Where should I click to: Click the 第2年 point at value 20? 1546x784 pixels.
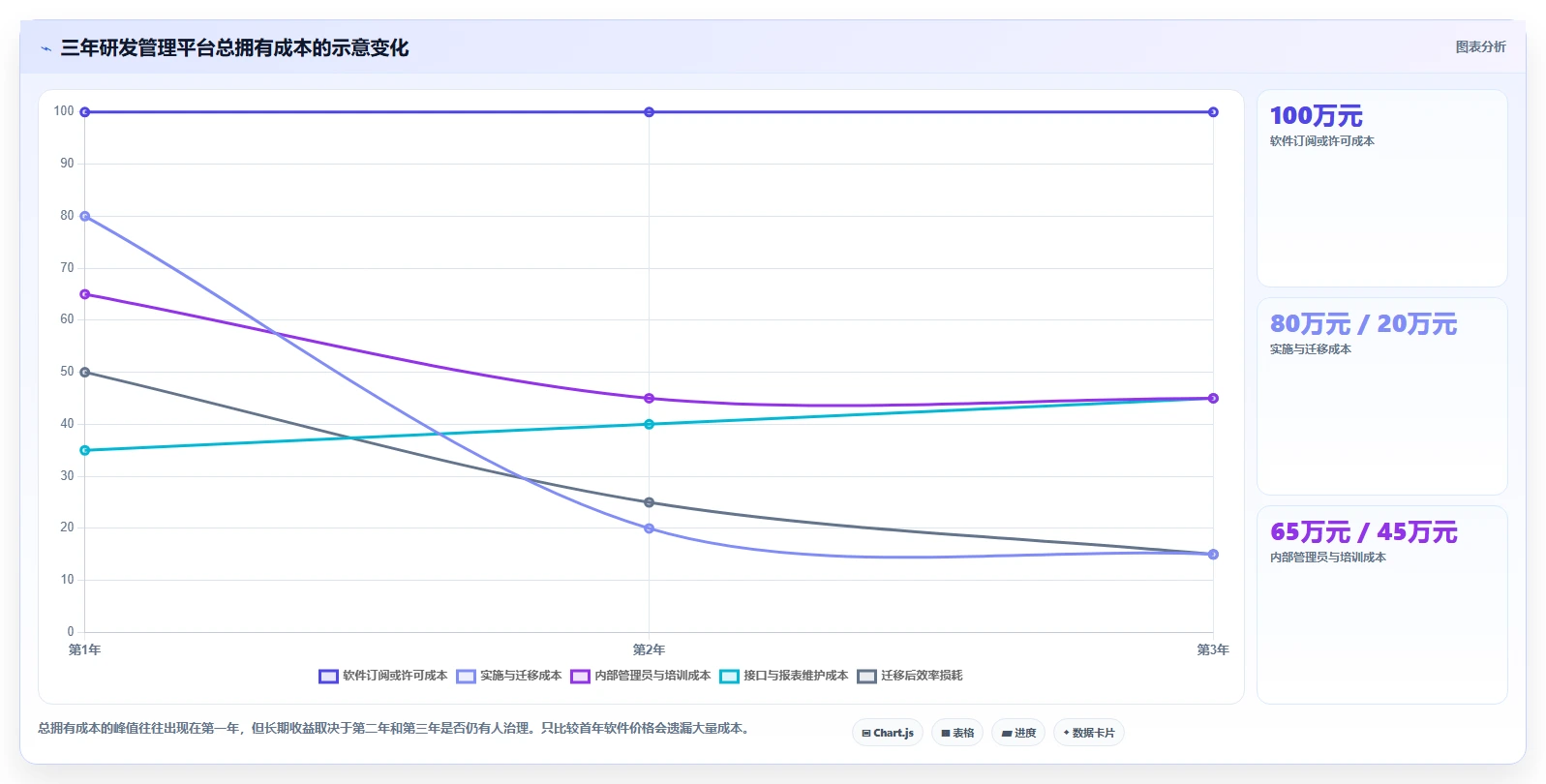[x=649, y=528]
